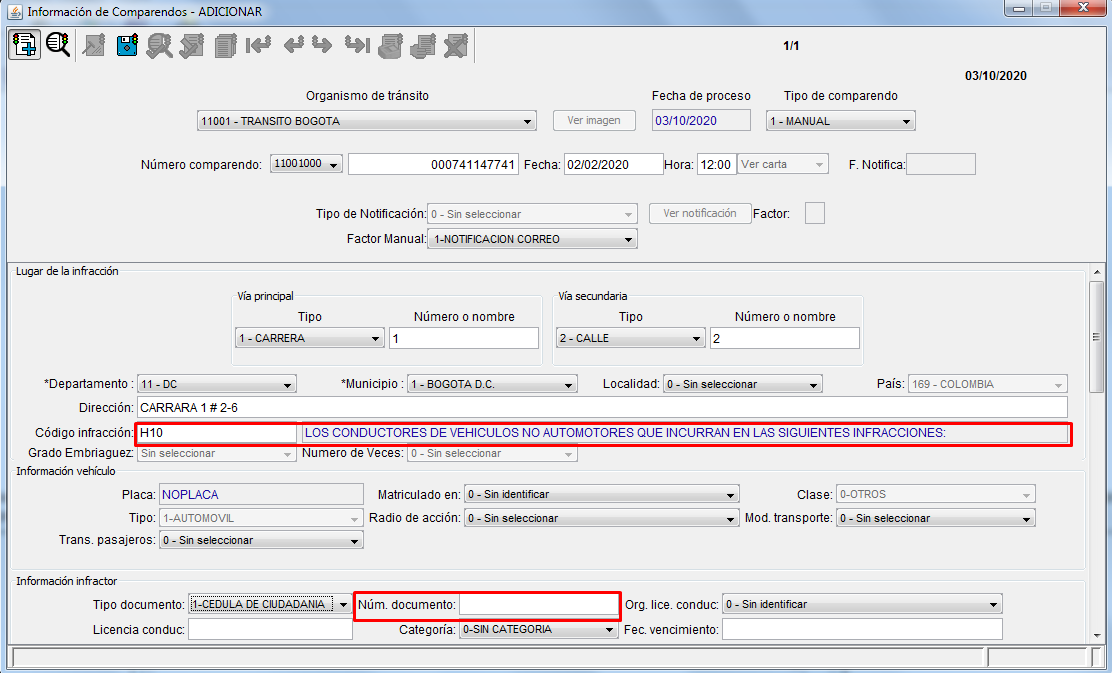1112x673 pixels.
Task: Click the Código infracción field
Action: (x=217, y=433)
